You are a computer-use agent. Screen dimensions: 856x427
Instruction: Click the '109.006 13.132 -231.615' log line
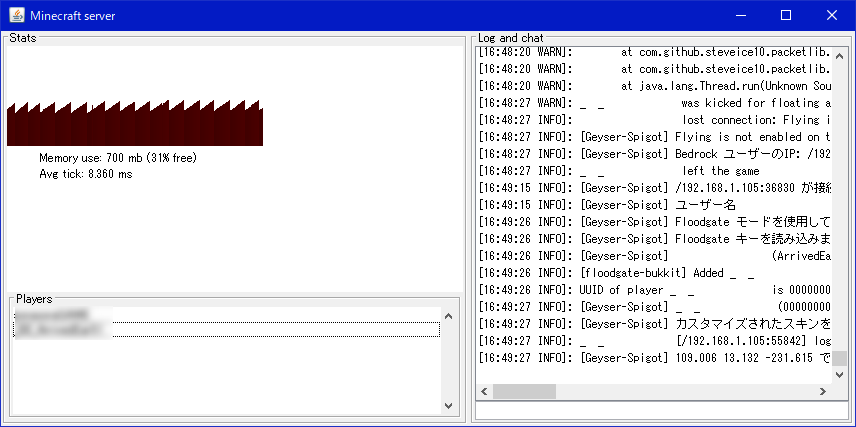tap(655, 358)
